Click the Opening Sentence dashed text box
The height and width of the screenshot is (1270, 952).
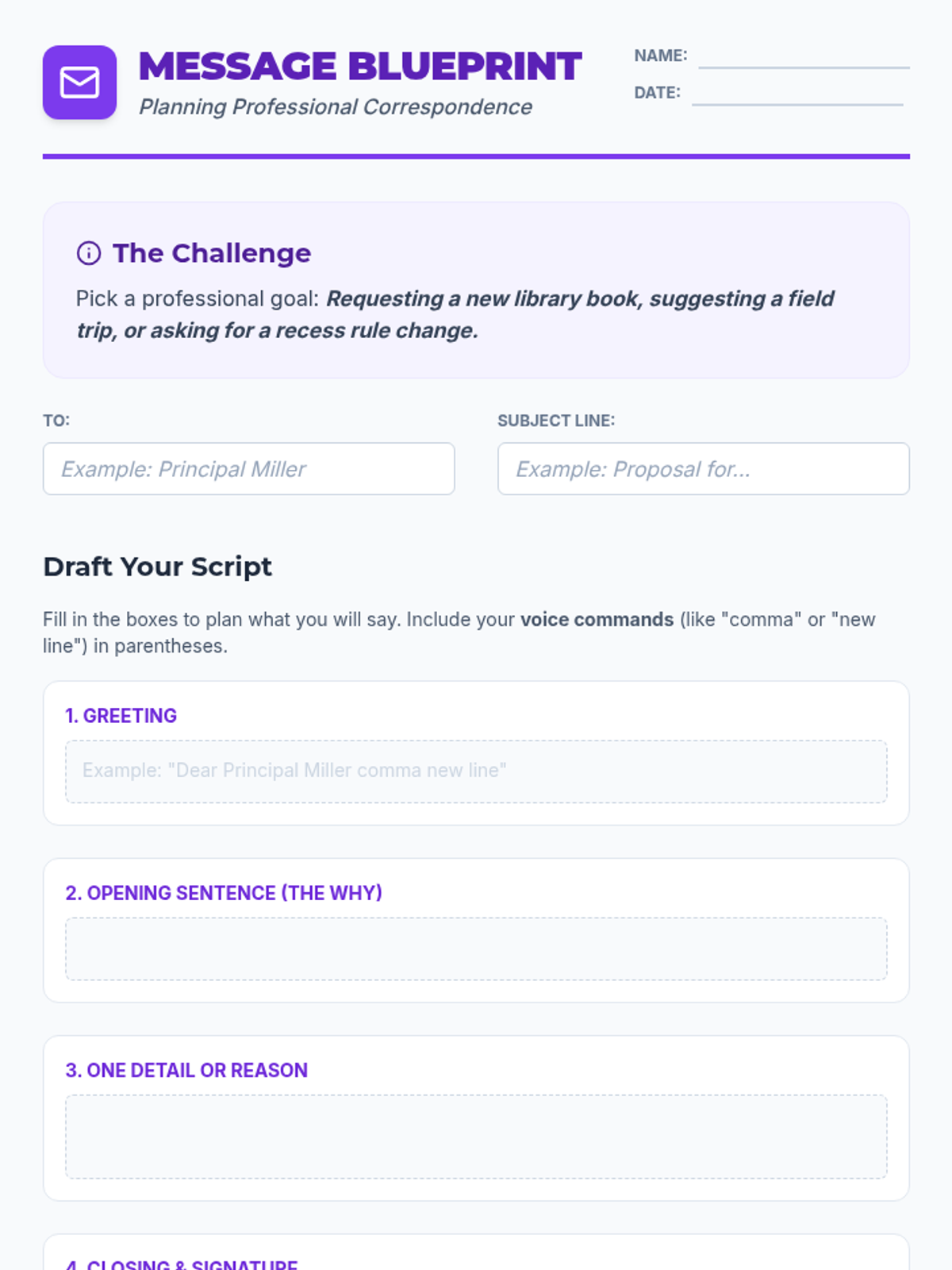point(476,949)
